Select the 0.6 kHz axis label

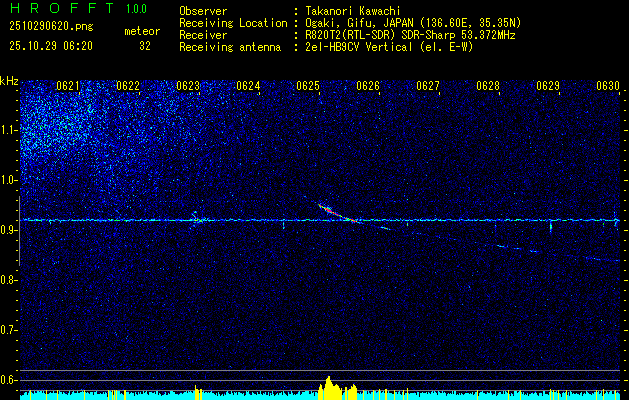(x=8, y=380)
